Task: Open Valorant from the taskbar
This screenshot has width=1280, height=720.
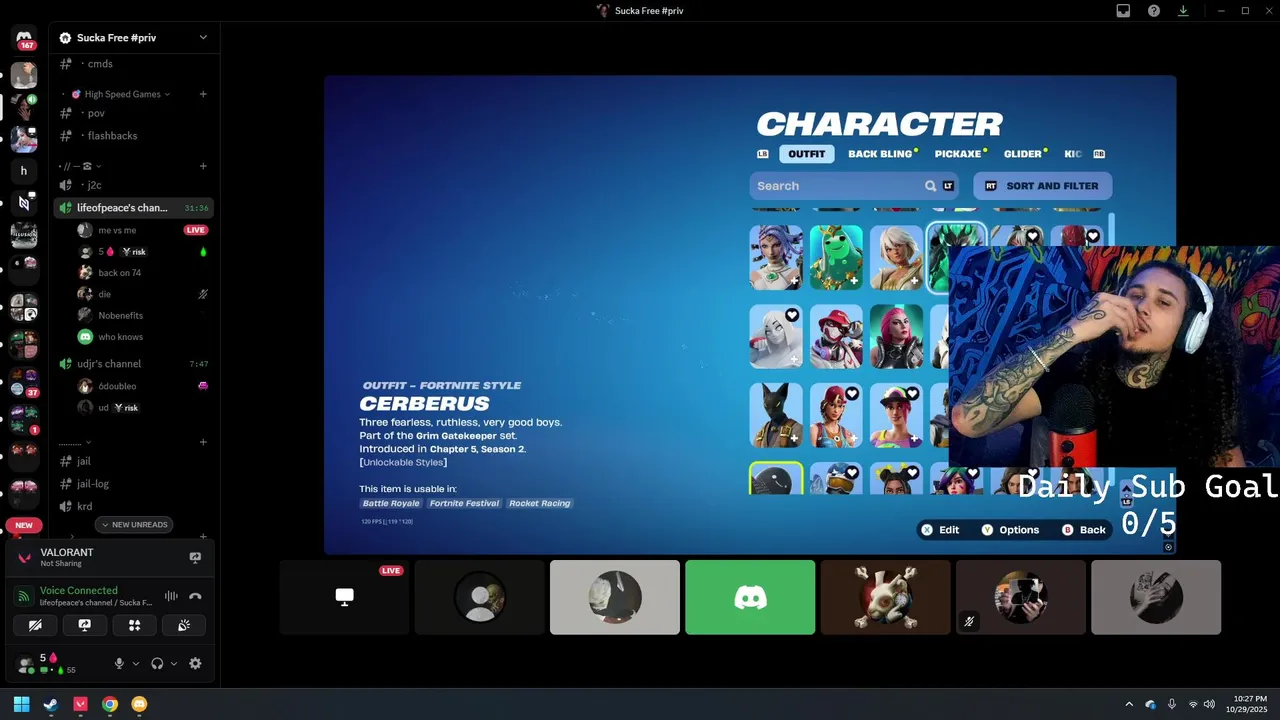Action: pos(80,704)
